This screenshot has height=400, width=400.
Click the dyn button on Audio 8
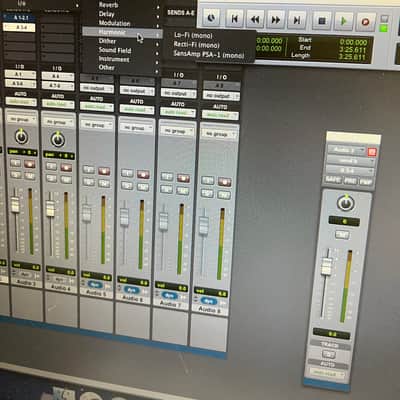tap(208, 301)
